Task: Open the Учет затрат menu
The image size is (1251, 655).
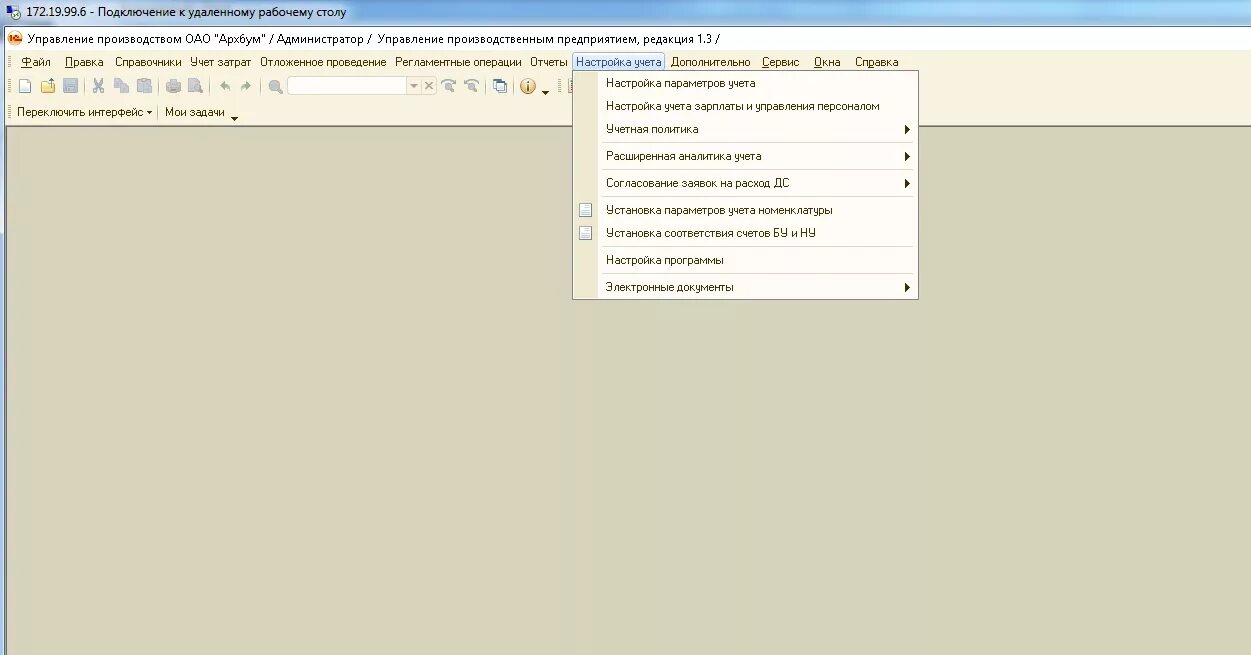Action: (220, 62)
